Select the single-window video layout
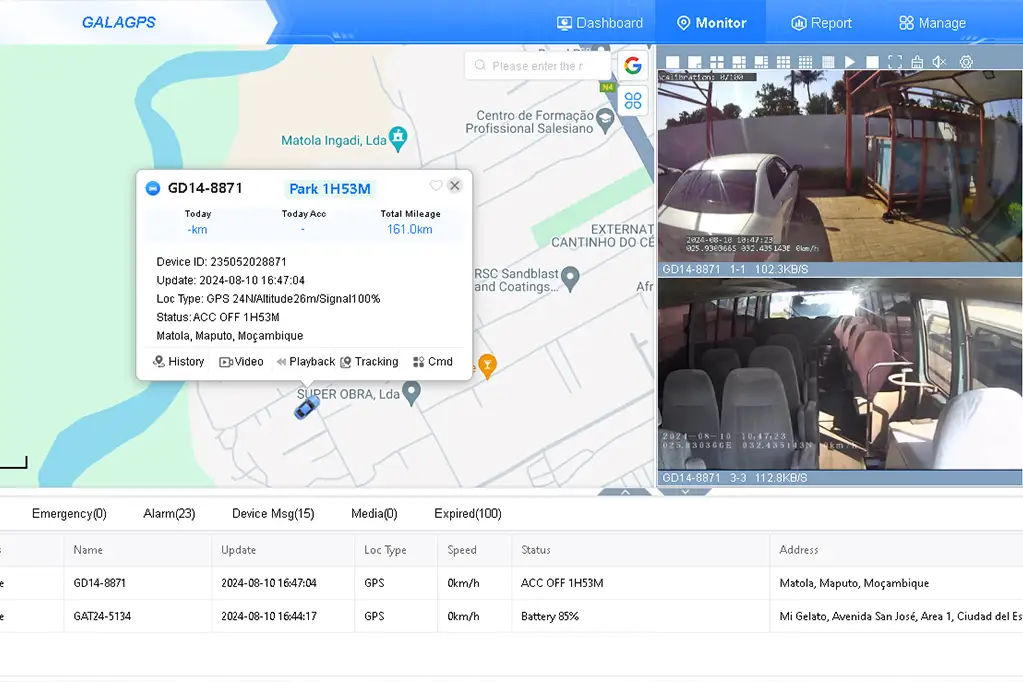 (673, 62)
